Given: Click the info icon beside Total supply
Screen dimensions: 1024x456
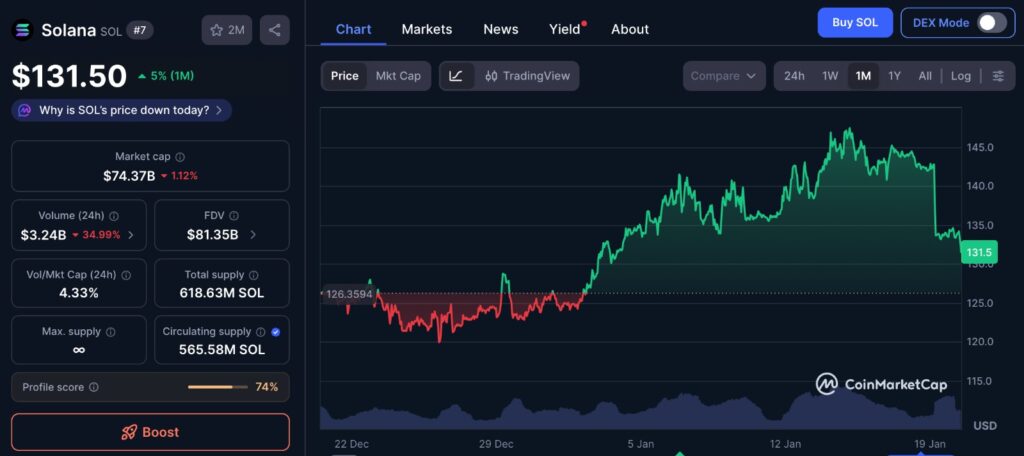Looking at the screenshot, I should [253, 275].
